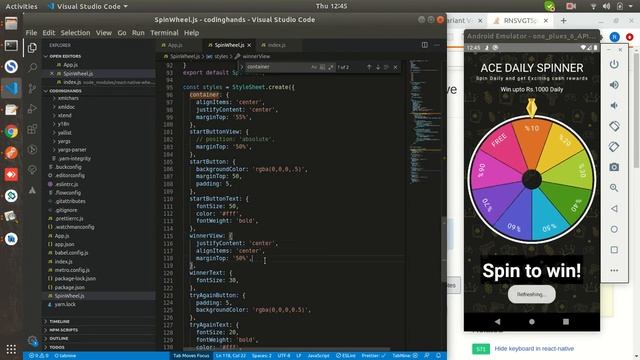This screenshot has width=640, height=360.
Task: Open the Extensions view
Action: point(32,130)
